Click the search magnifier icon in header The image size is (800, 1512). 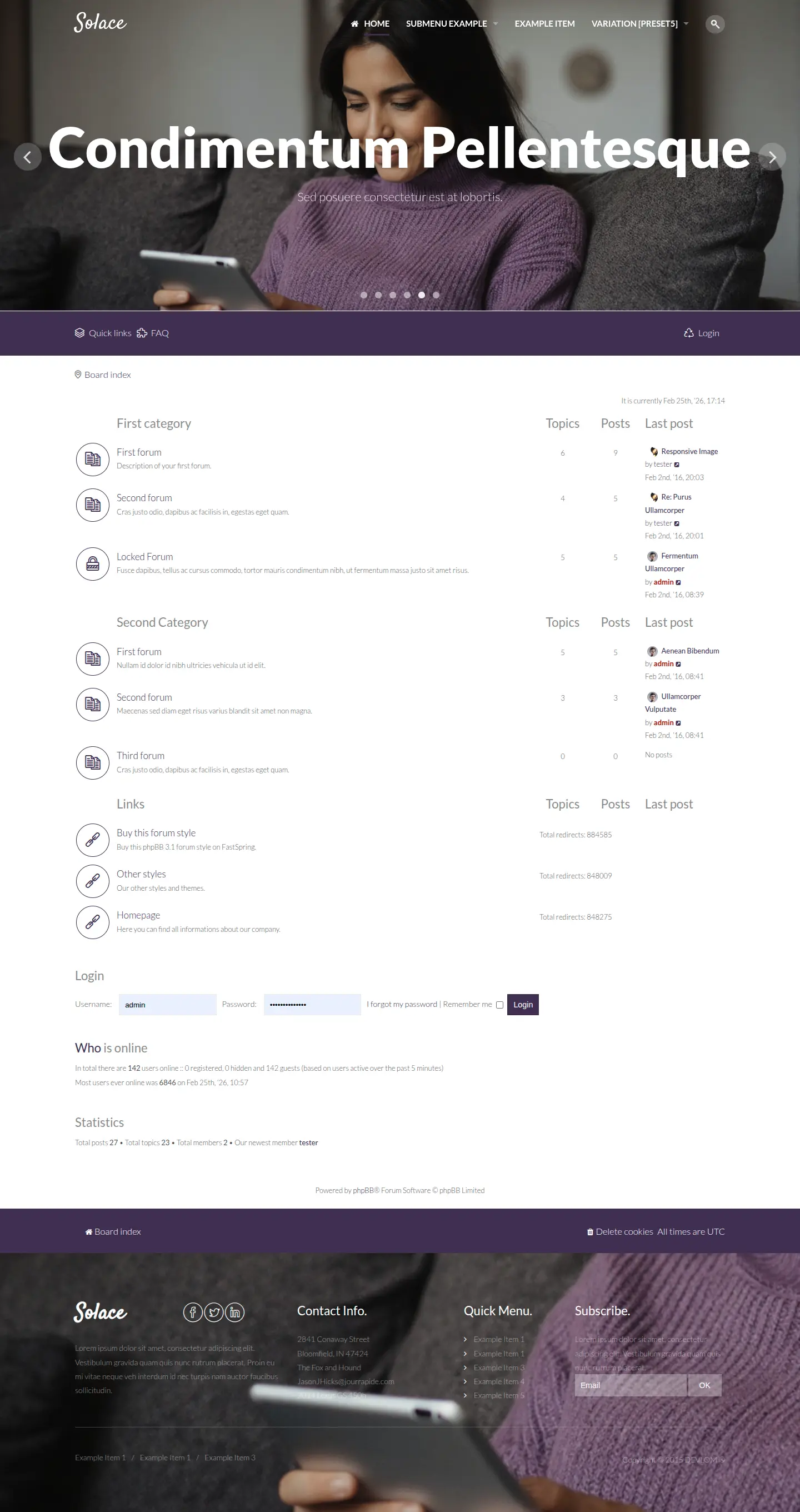[x=714, y=24]
